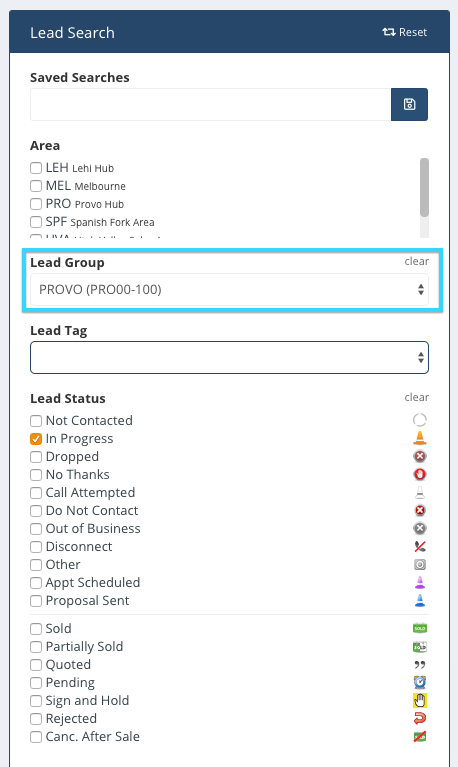The height and width of the screenshot is (767, 458).
Task: Click the Disconnect crossed phone icon
Action: pyautogui.click(x=420, y=546)
